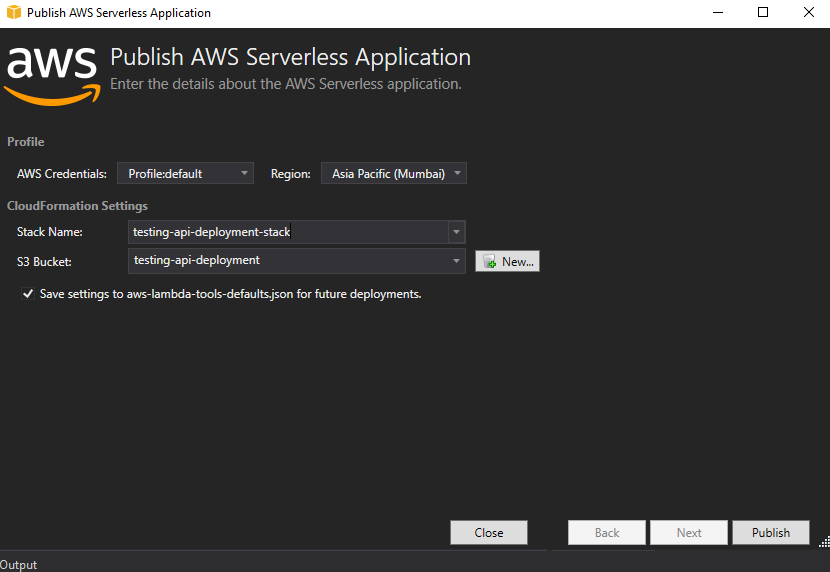Click the "CloudFormation Settings" heading text
830x572 pixels.
pyautogui.click(x=77, y=206)
